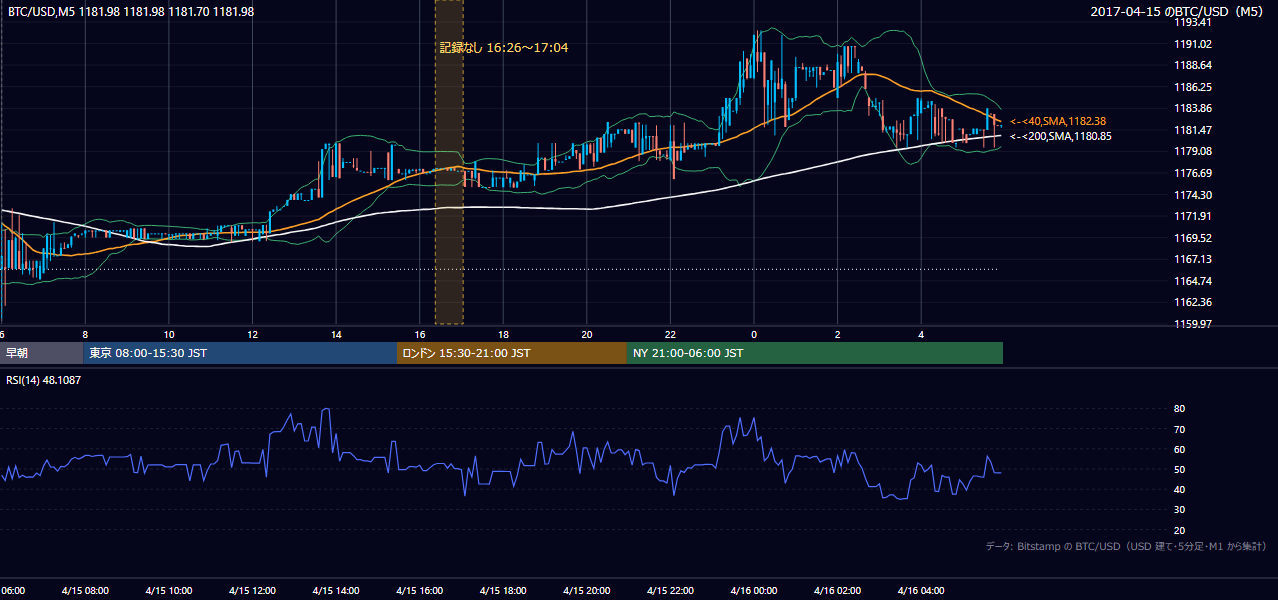Click price axis value 1181.47
The width and height of the screenshot is (1278, 600).
(x=1193, y=130)
